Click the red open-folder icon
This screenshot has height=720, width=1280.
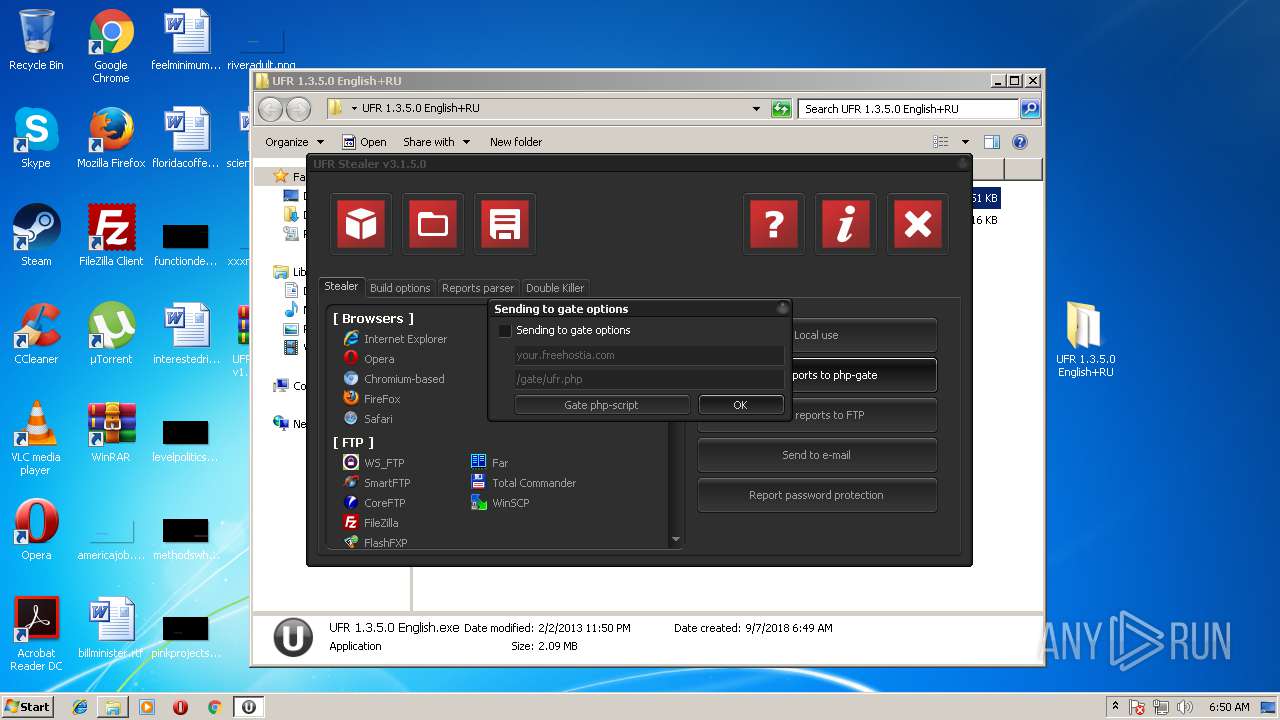click(433, 224)
